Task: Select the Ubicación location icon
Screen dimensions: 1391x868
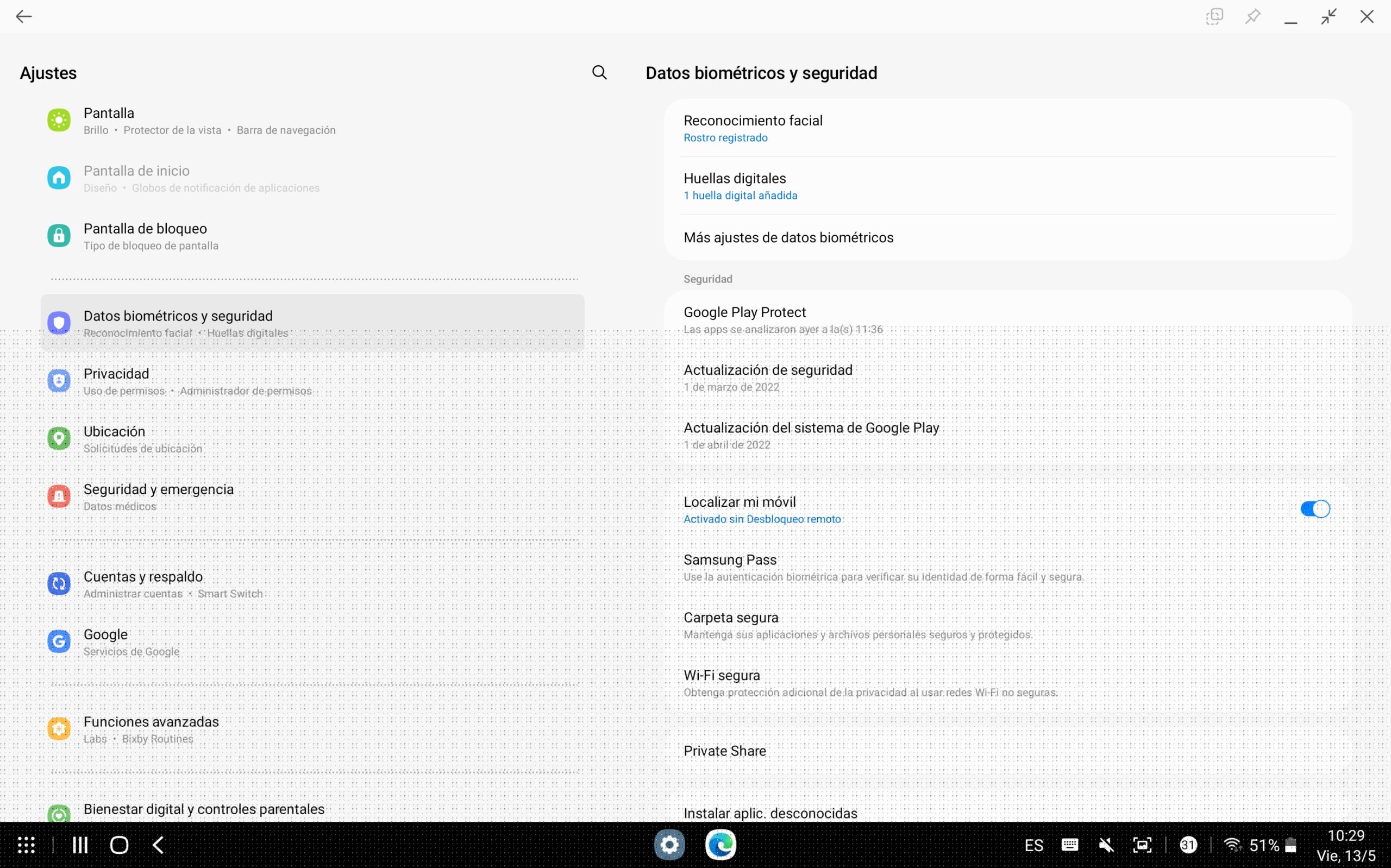Action: (x=59, y=438)
